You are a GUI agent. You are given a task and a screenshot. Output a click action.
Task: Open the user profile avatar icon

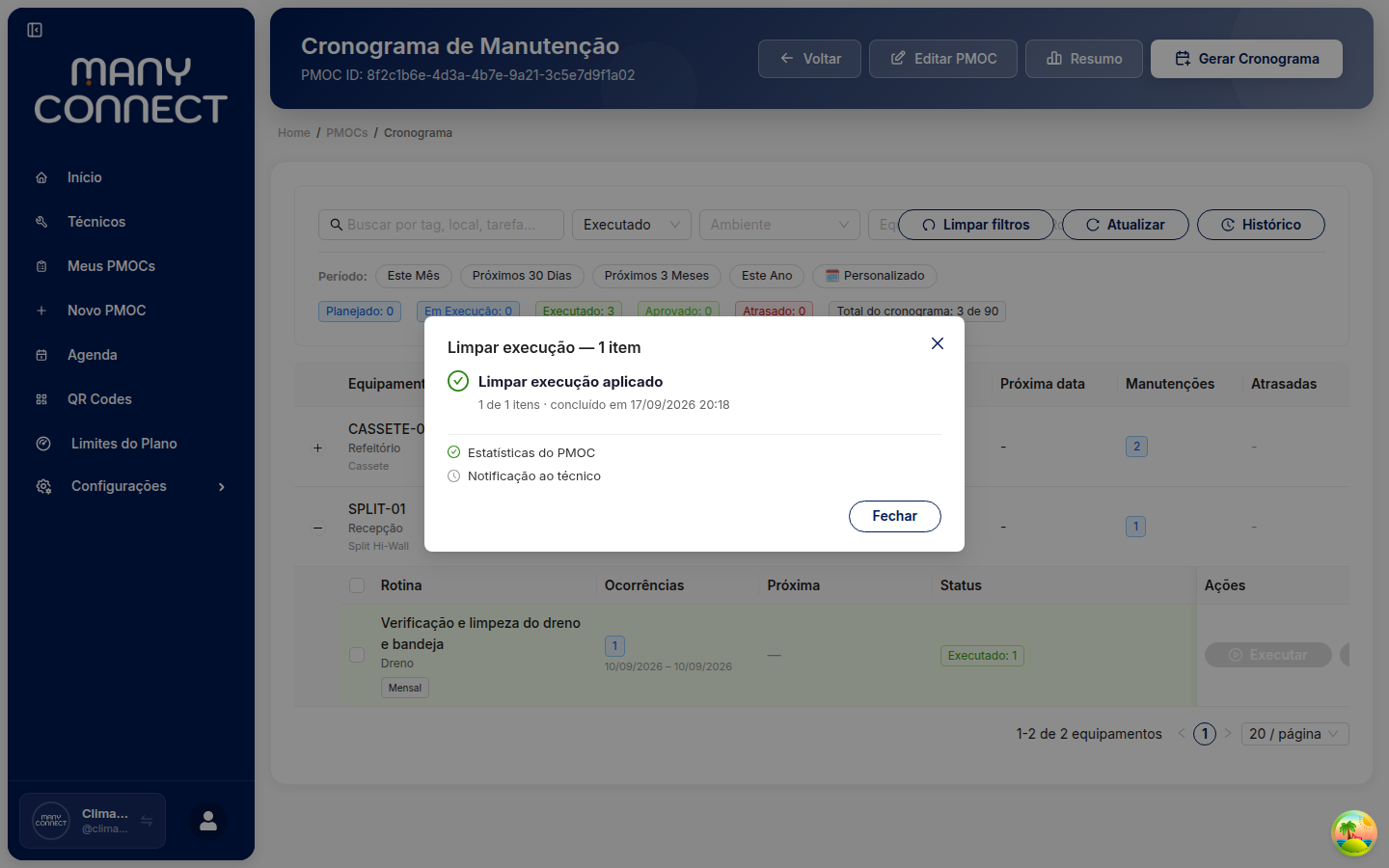[x=208, y=821]
